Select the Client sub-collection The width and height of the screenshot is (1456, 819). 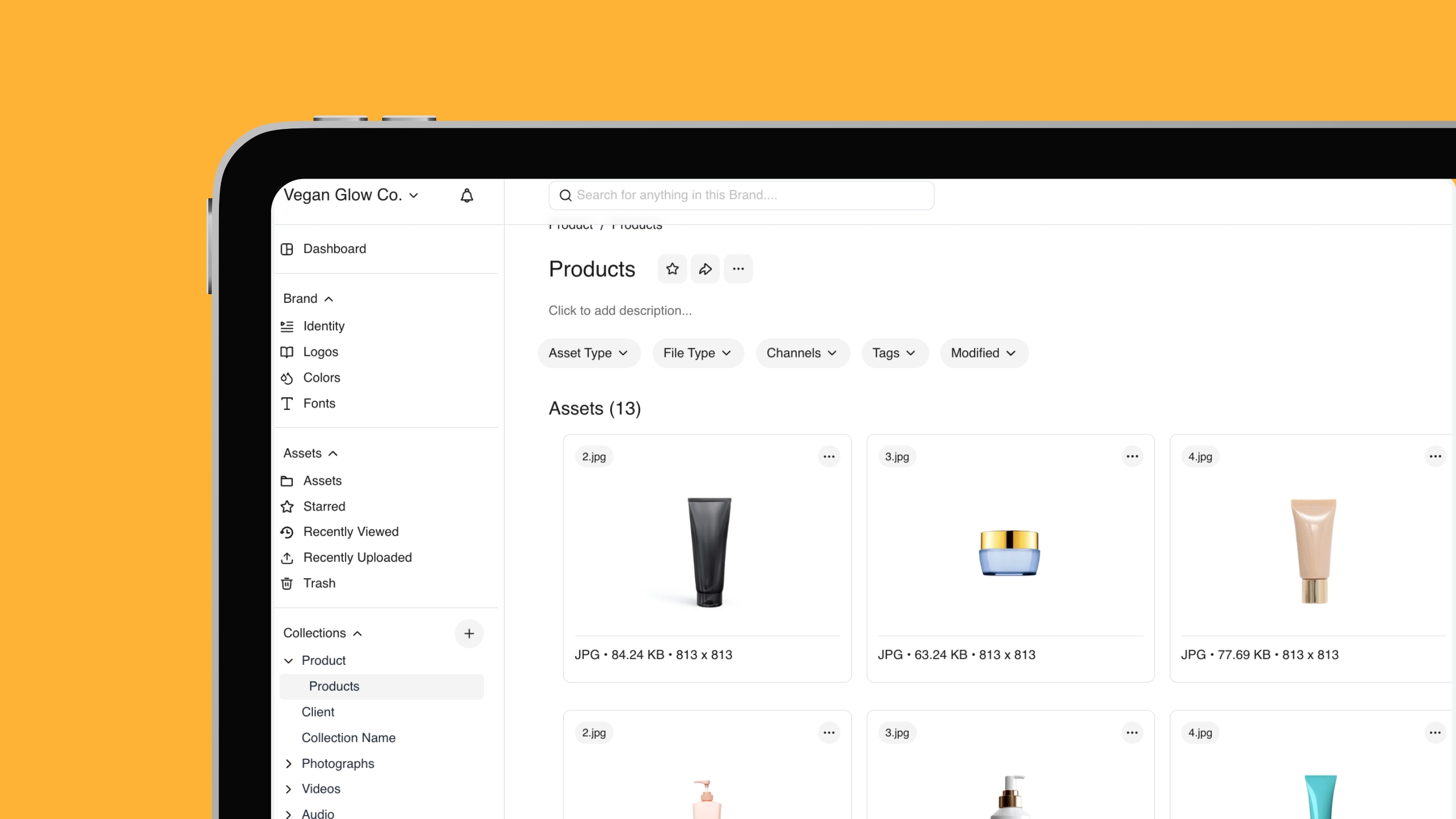317,712
